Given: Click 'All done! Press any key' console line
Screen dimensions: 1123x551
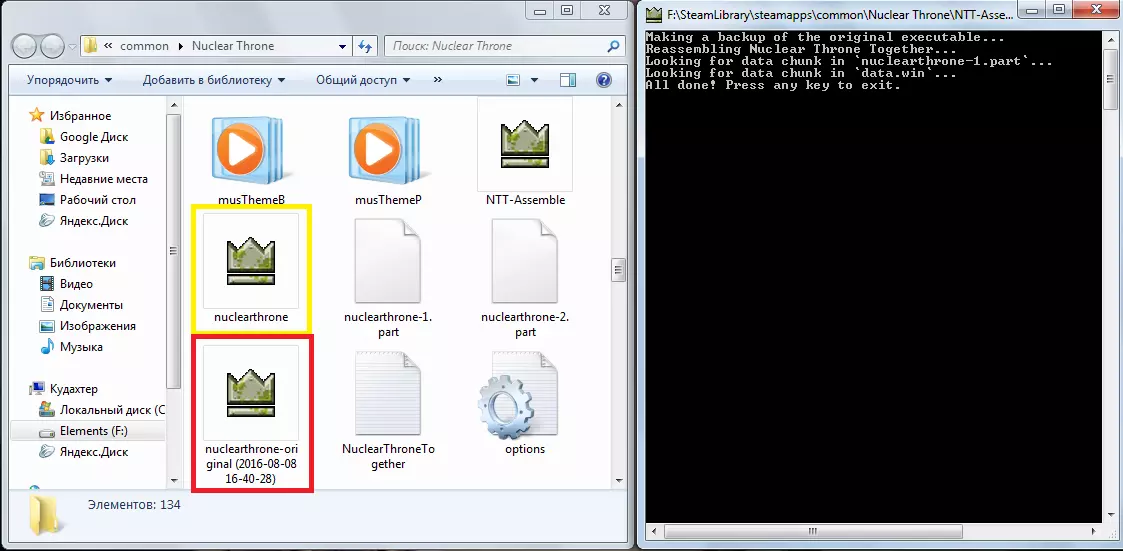Looking at the screenshot, I should (x=773, y=85).
